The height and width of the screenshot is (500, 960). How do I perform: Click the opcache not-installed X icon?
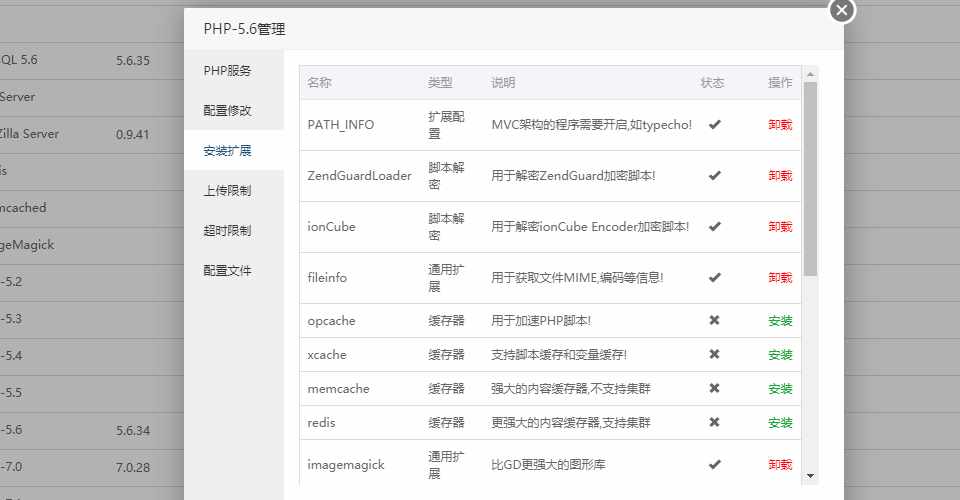click(714, 321)
